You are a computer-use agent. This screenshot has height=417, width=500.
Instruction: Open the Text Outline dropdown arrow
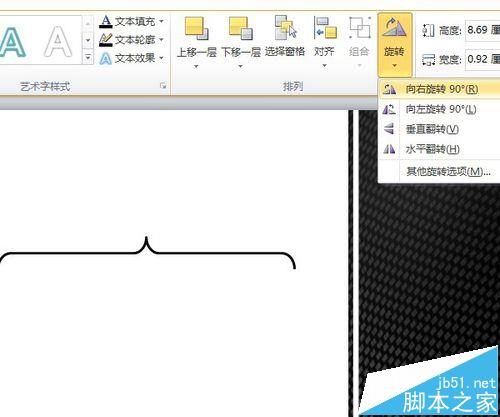coord(161,40)
